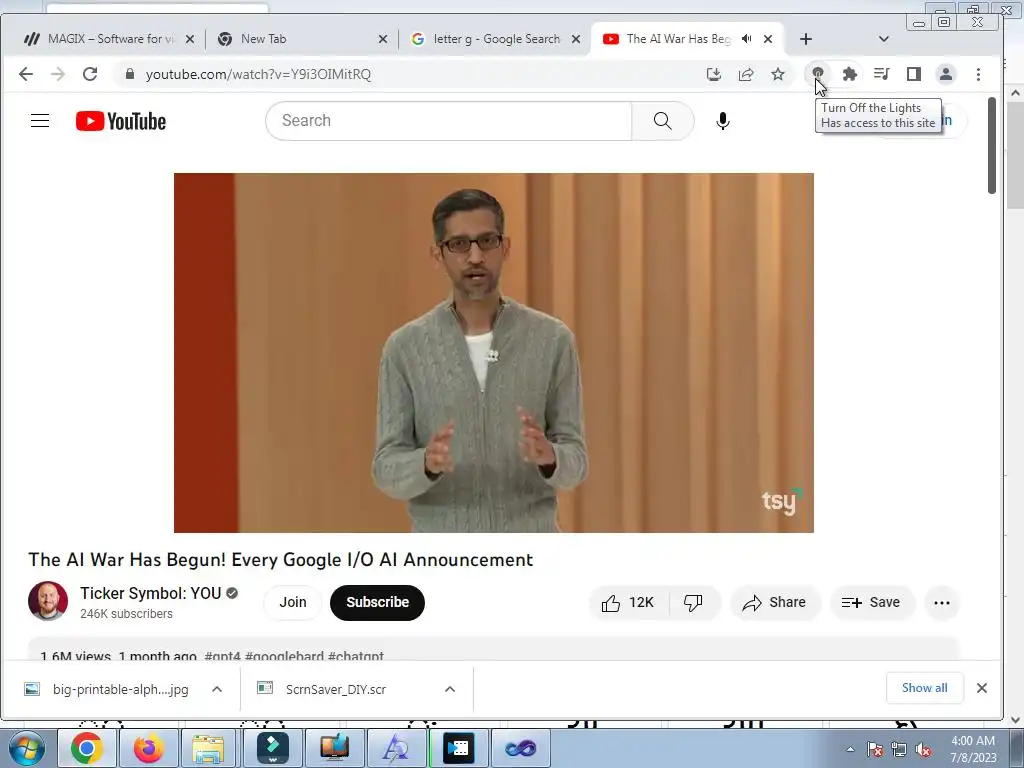Open more actions three-dot button
1024x768 pixels.
[x=942, y=603]
